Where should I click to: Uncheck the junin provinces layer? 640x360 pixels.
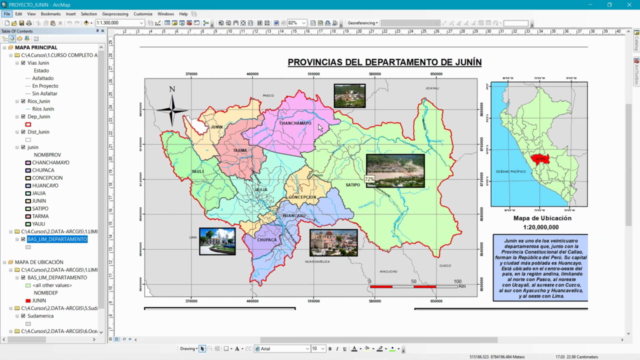23,147
